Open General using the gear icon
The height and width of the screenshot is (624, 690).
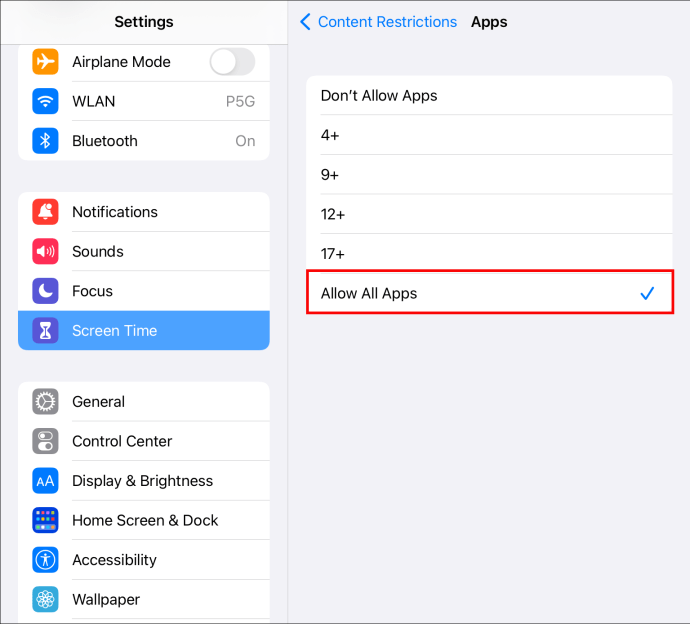pos(45,402)
